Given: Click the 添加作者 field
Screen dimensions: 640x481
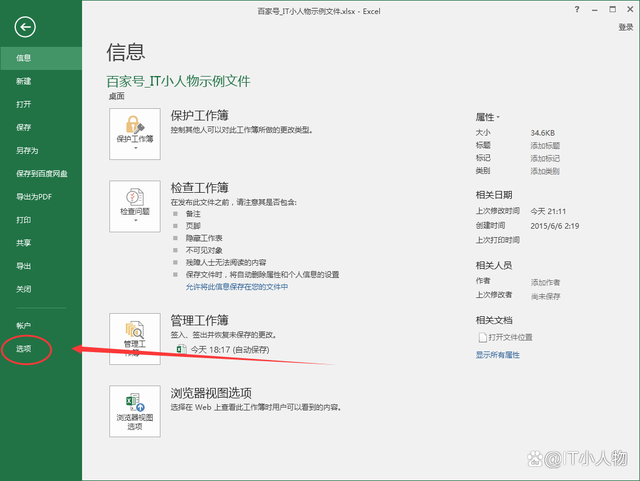Looking at the screenshot, I should (545, 282).
